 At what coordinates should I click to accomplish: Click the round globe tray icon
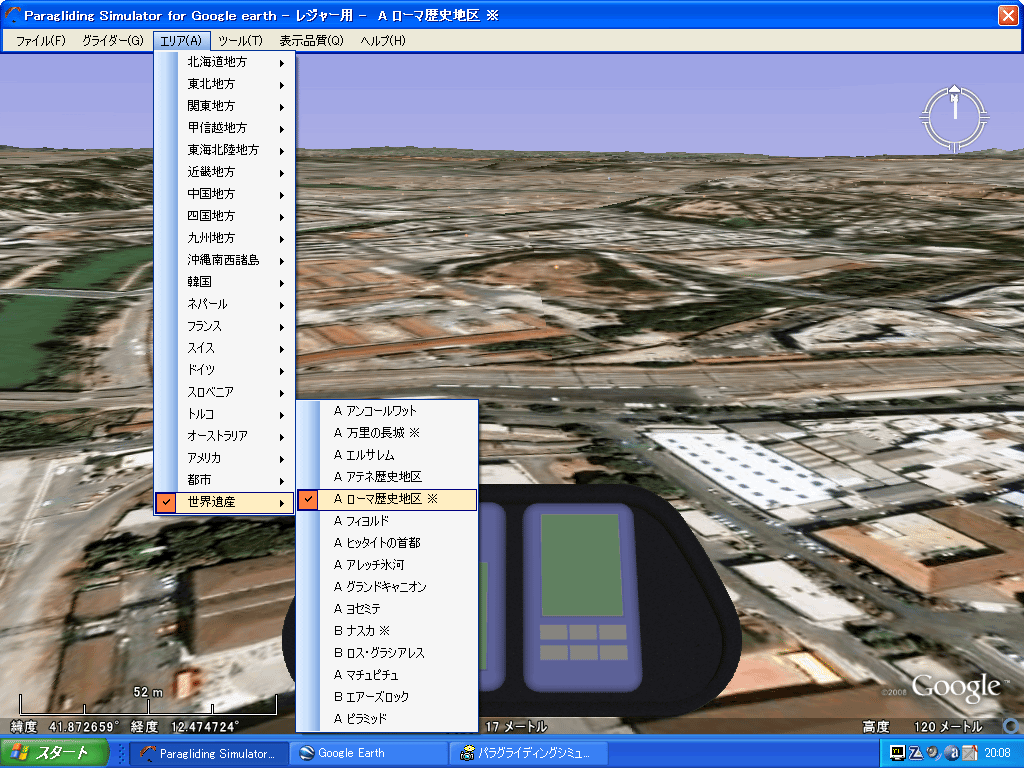(952, 754)
